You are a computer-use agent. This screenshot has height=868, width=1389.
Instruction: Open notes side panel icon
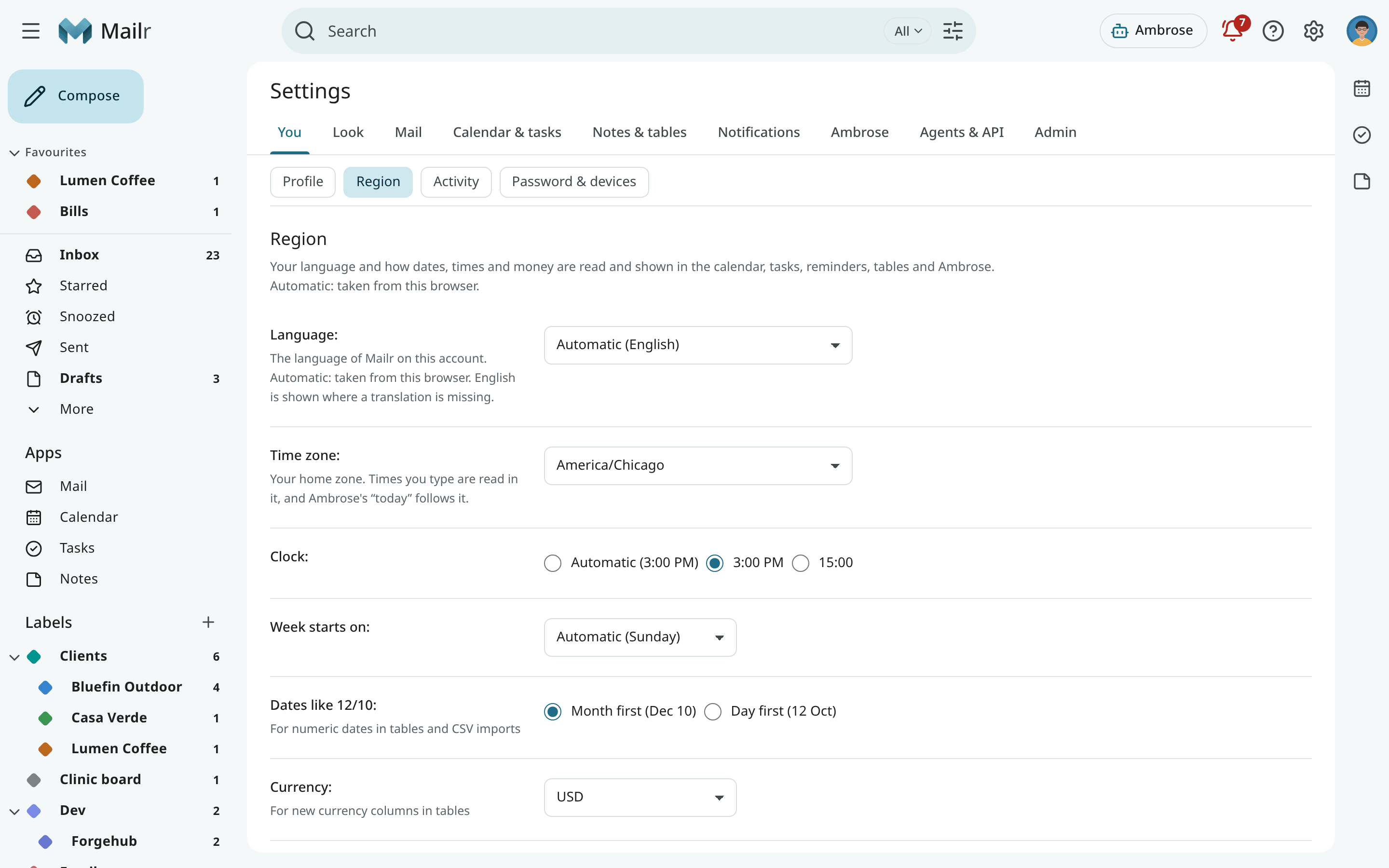tap(1362, 181)
